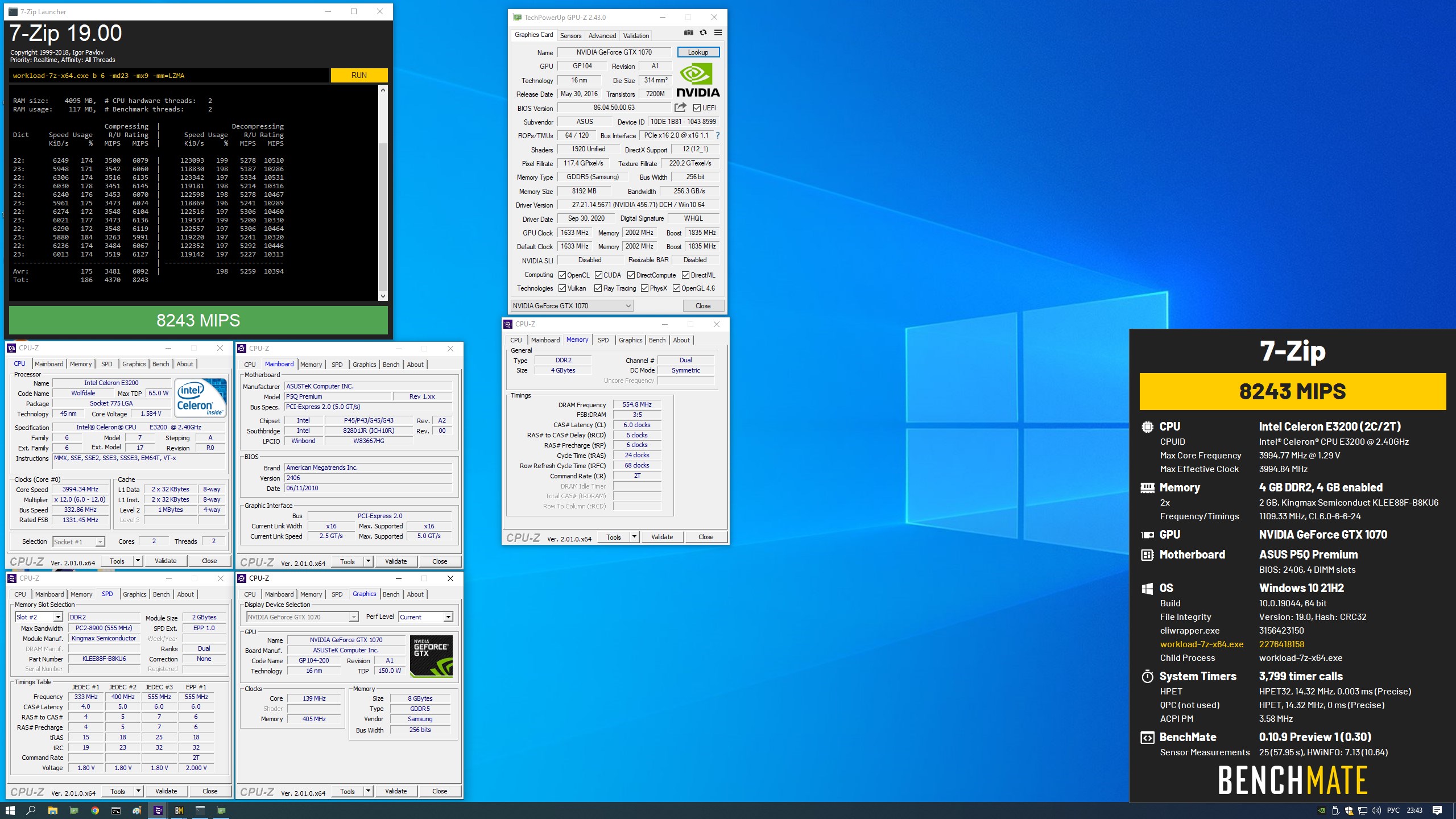Click the Close button in GPU-Z
The width and height of the screenshot is (1456, 819).
pyautogui.click(x=703, y=306)
